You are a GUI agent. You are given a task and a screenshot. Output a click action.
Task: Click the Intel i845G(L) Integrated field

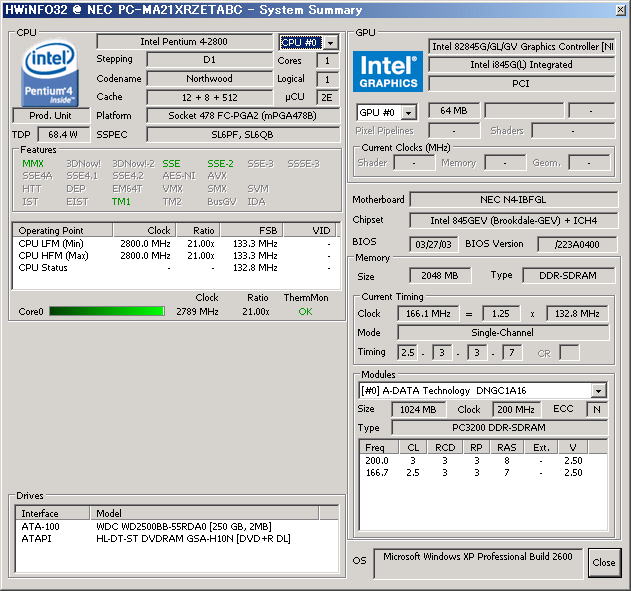pos(522,65)
